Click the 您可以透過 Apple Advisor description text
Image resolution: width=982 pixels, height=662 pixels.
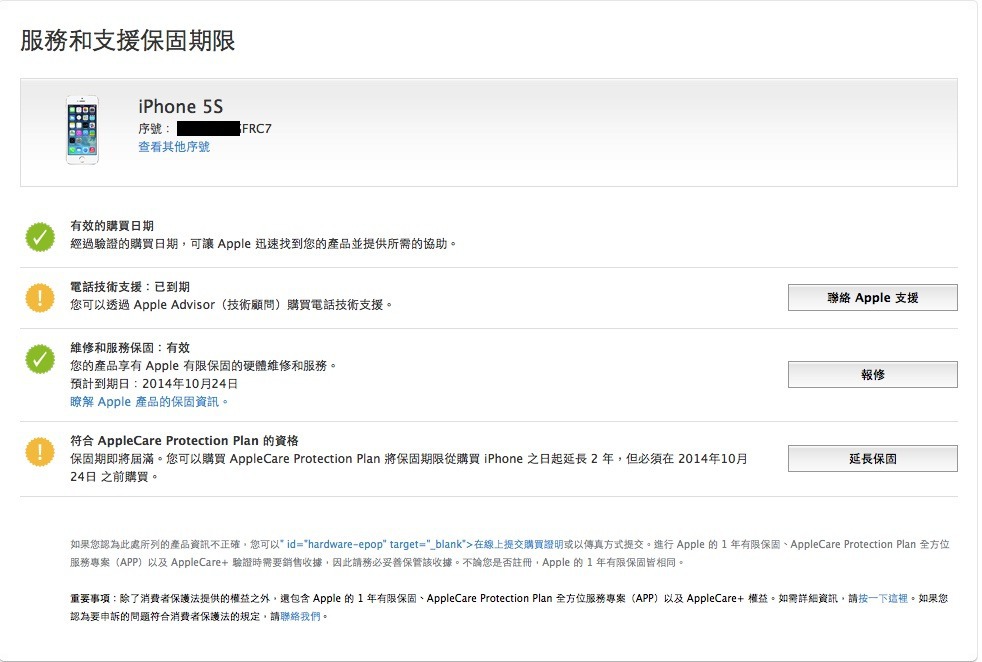pos(231,304)
